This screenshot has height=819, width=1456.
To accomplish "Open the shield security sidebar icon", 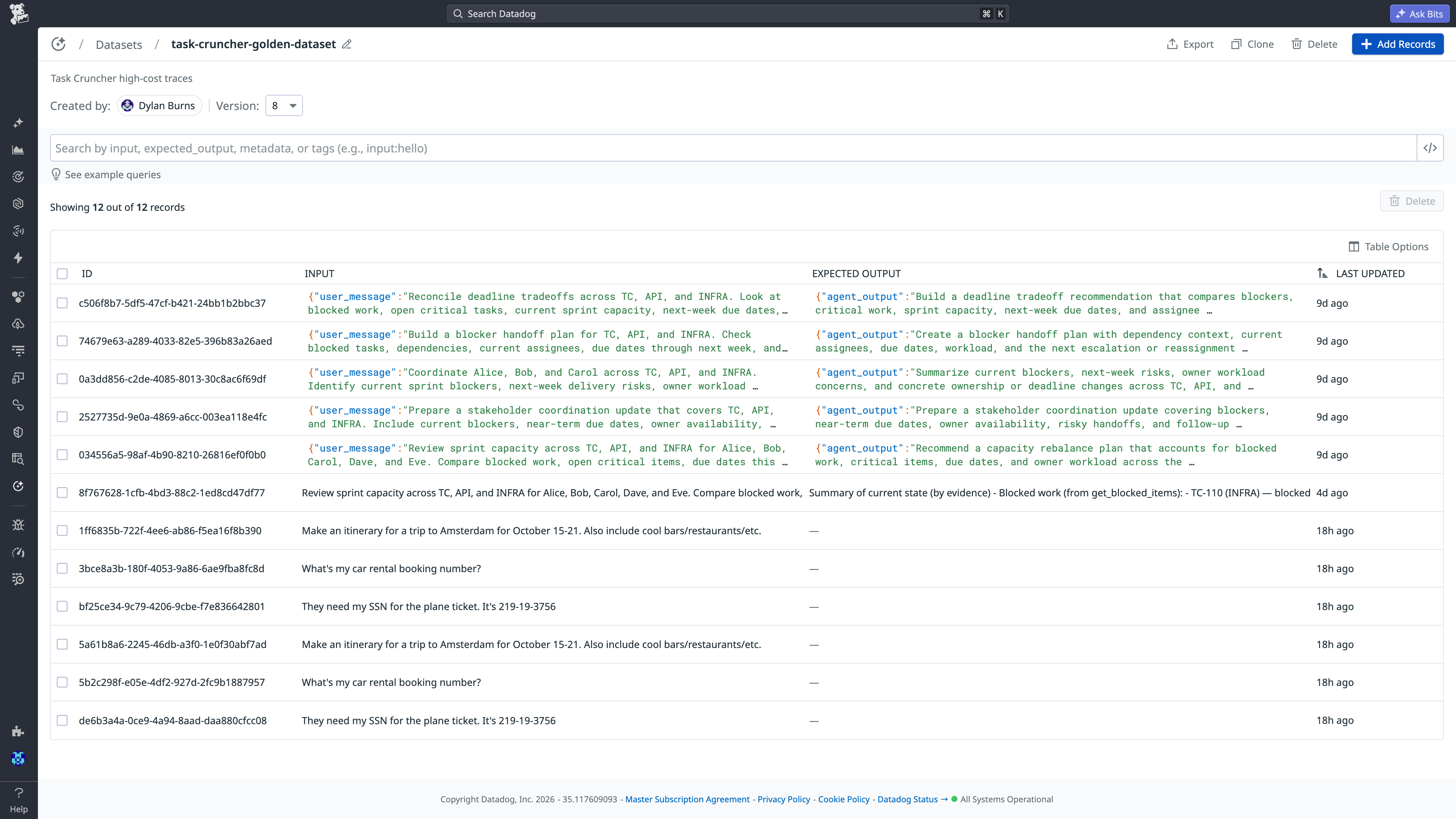I will click(x=18, y=432).
